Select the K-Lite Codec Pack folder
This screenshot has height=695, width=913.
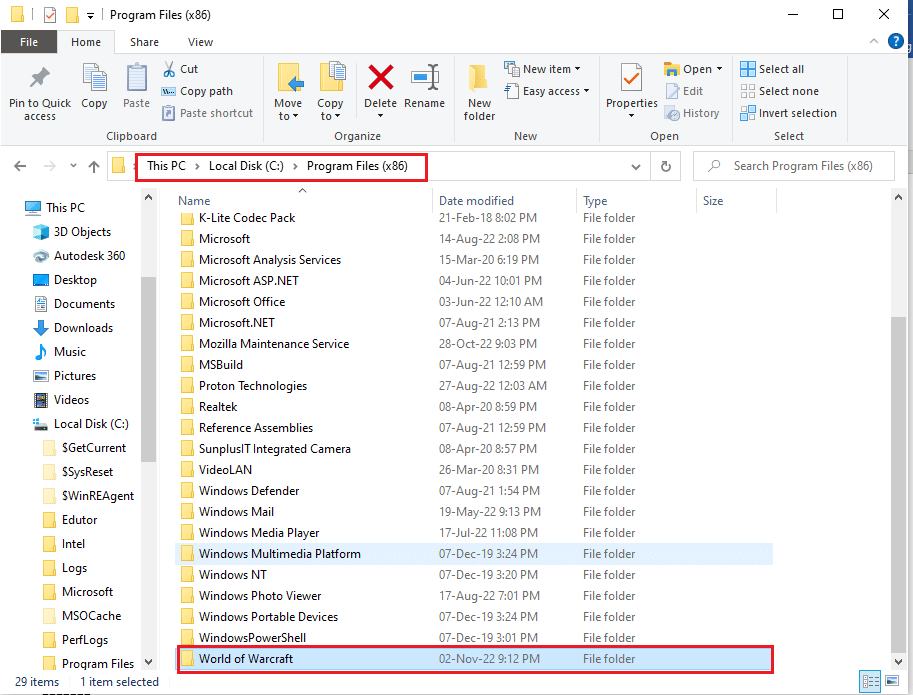[x=474, y=218]
